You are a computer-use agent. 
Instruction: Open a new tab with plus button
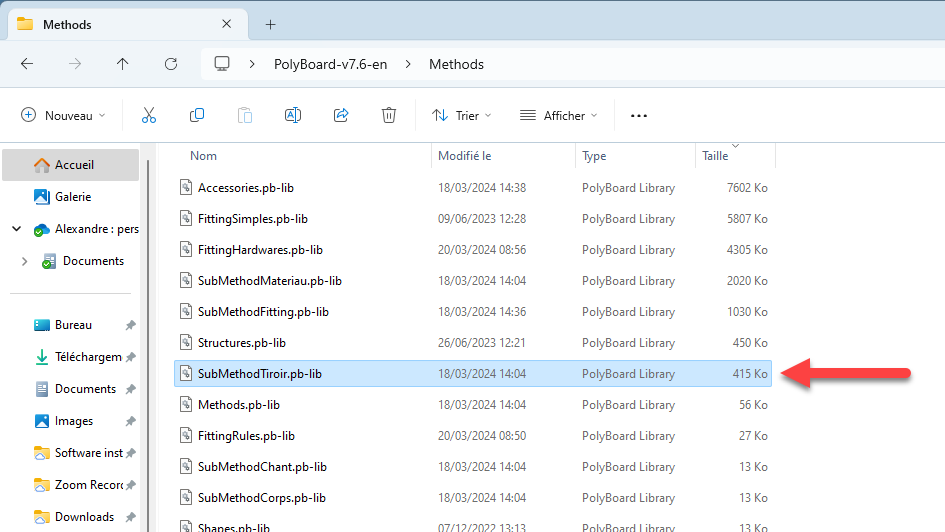coord(271,25)
